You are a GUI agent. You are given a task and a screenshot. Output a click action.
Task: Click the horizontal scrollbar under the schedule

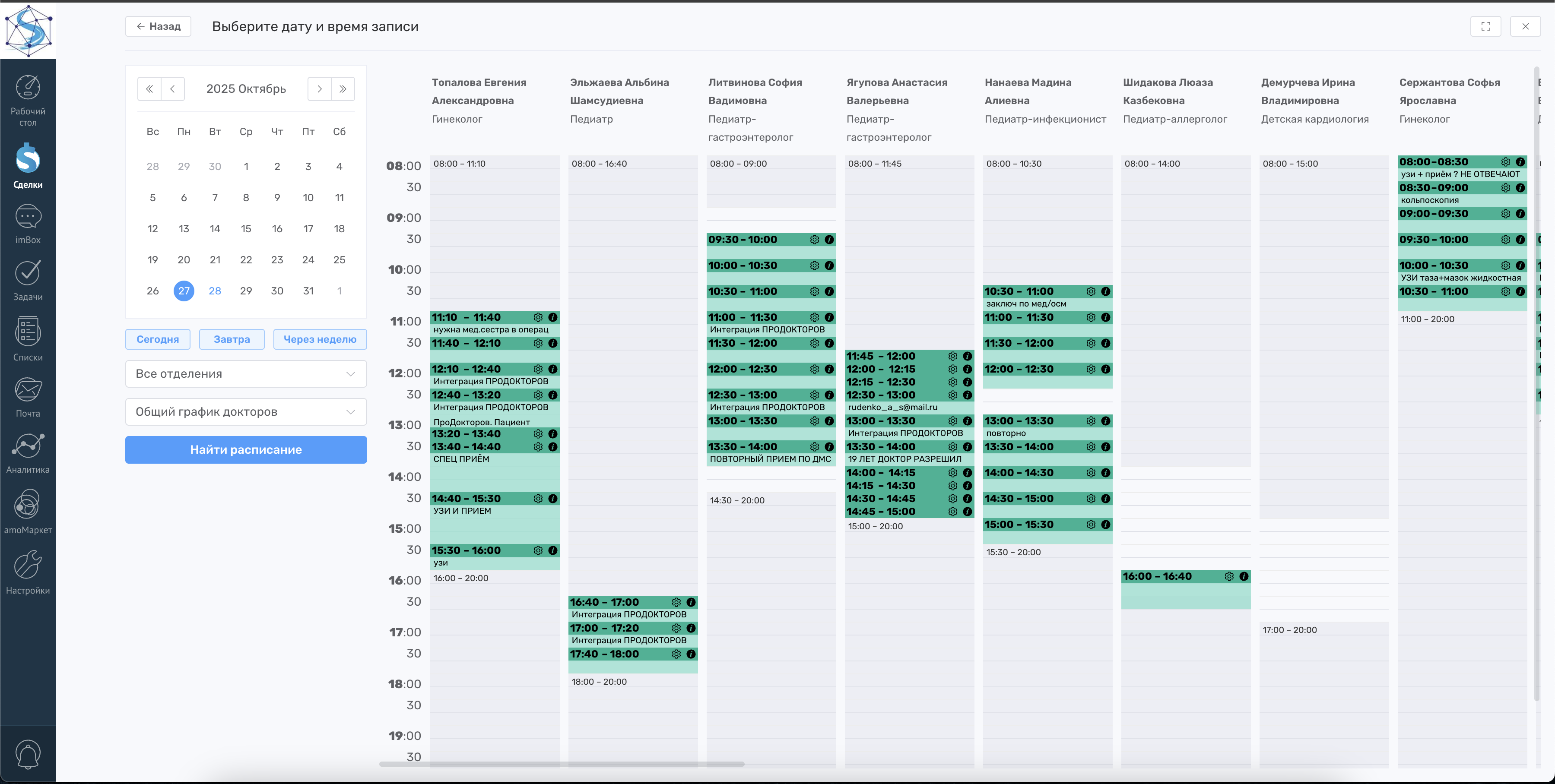pos(562,764)
